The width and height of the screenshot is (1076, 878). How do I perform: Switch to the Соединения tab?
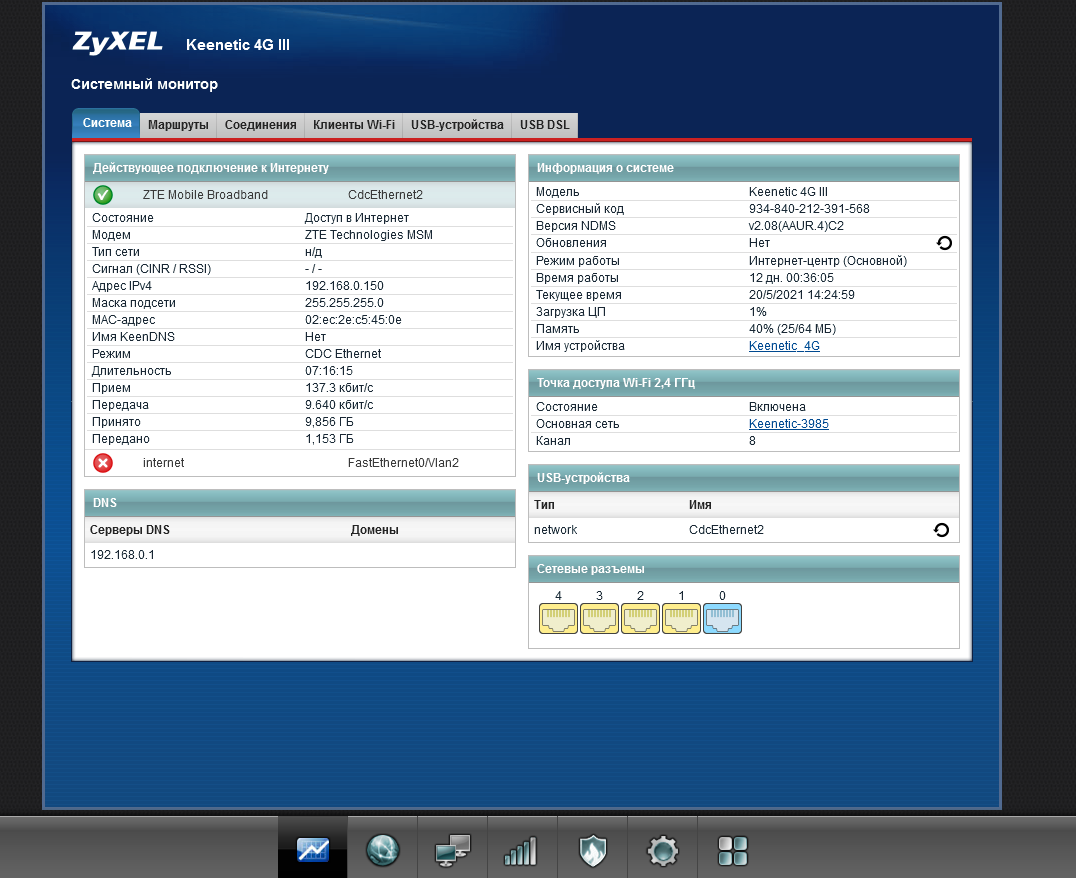coord(261,125)
